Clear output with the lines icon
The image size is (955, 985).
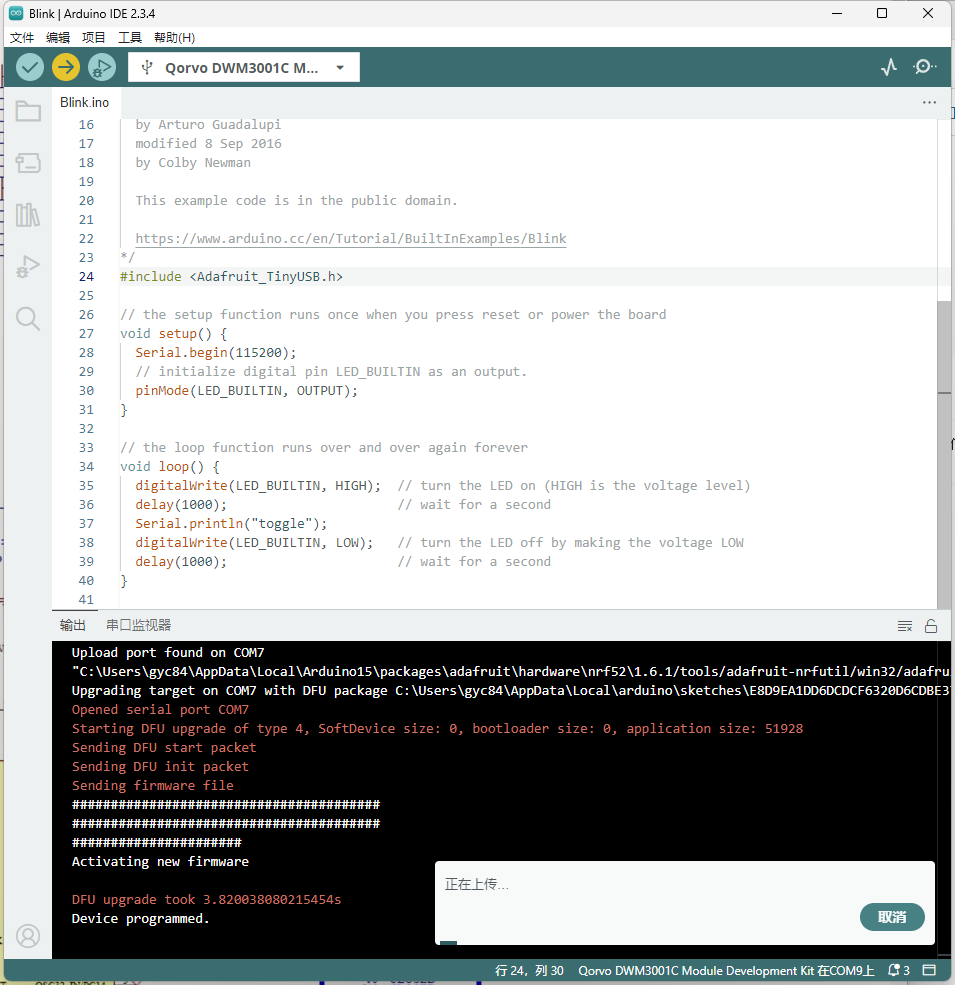pos(905,626)
